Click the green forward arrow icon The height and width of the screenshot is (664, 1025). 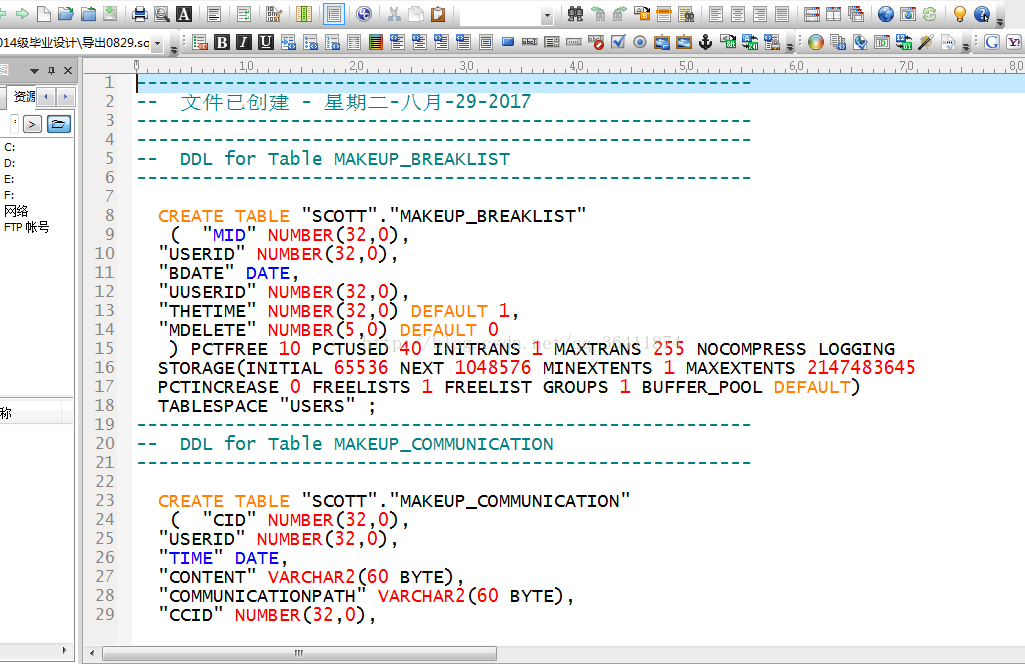click(22, 14)
